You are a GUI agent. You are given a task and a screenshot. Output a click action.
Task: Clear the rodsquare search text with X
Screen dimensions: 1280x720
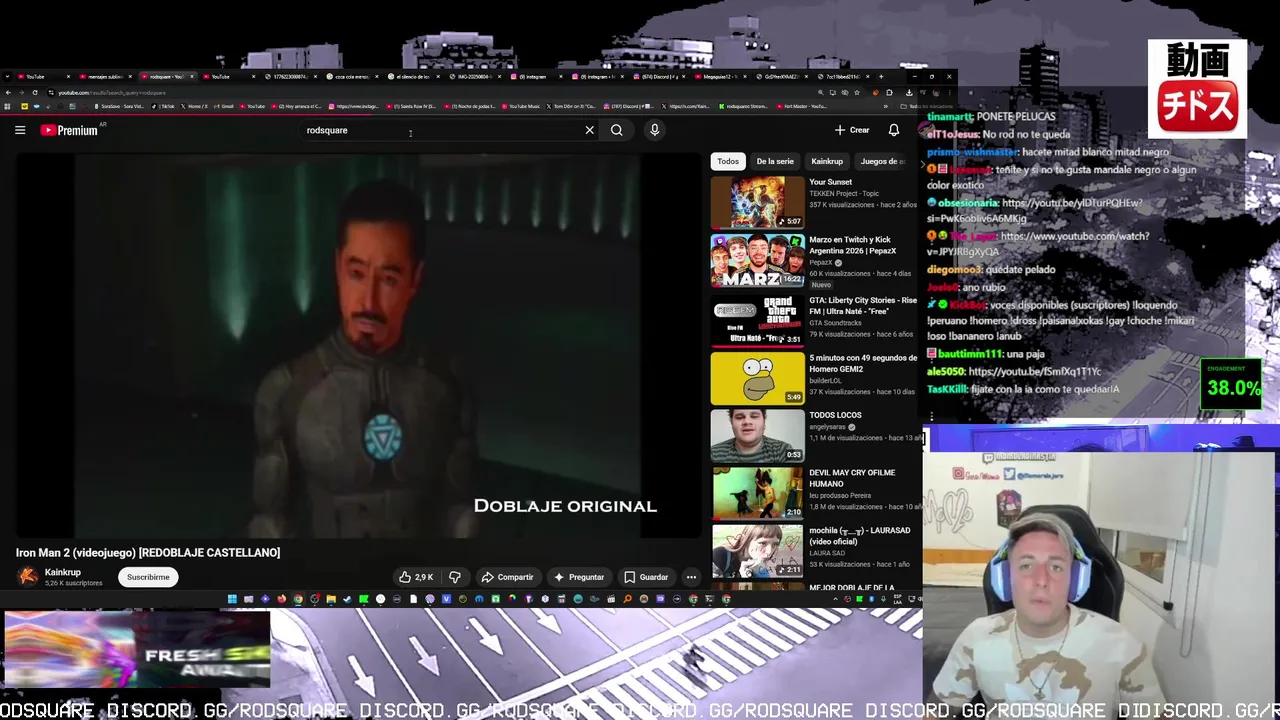coord(589,130)
